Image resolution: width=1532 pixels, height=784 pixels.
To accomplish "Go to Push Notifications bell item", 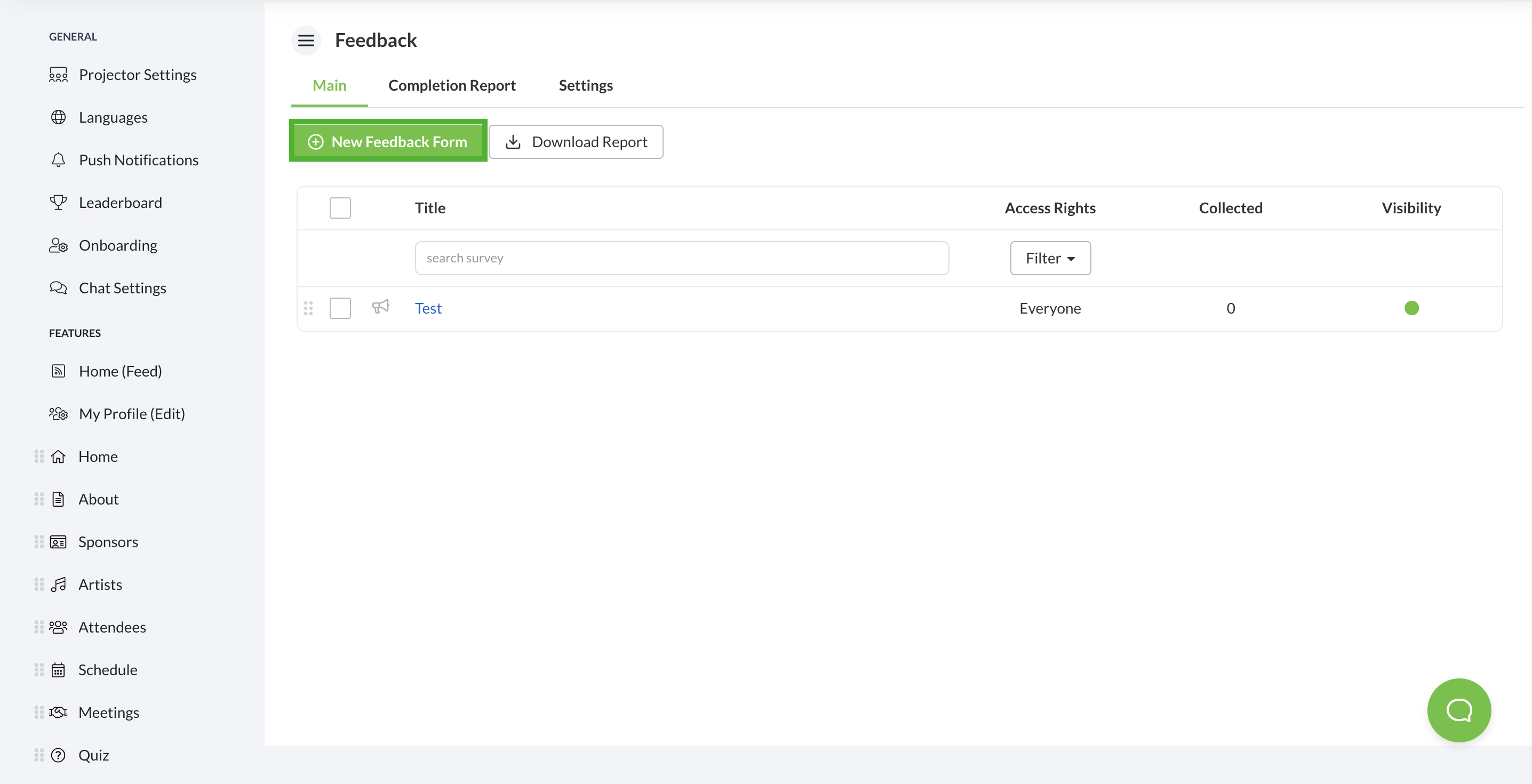I will [138, 160].
